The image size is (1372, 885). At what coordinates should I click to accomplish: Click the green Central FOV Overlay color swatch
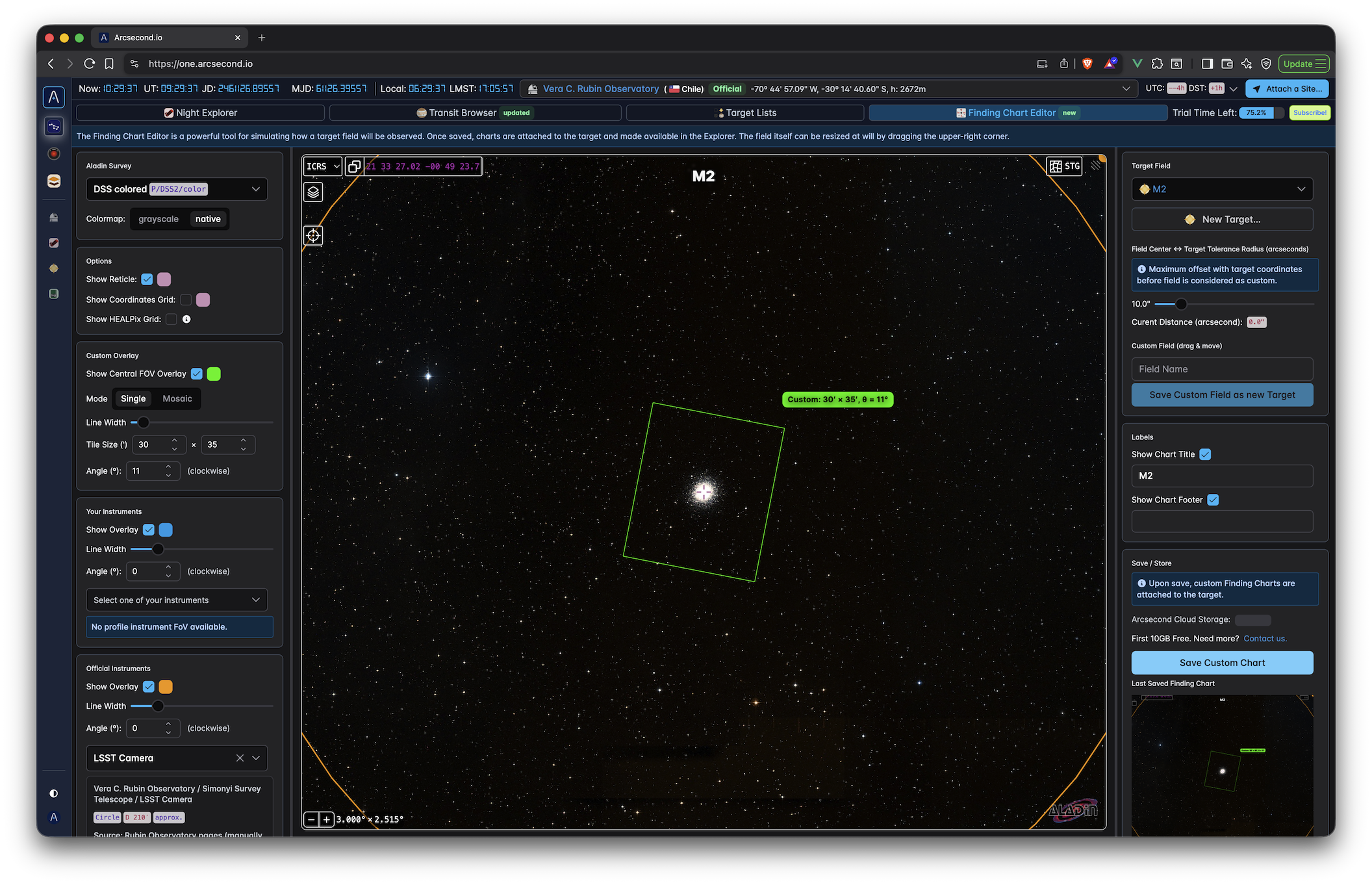tap(214, 374)
